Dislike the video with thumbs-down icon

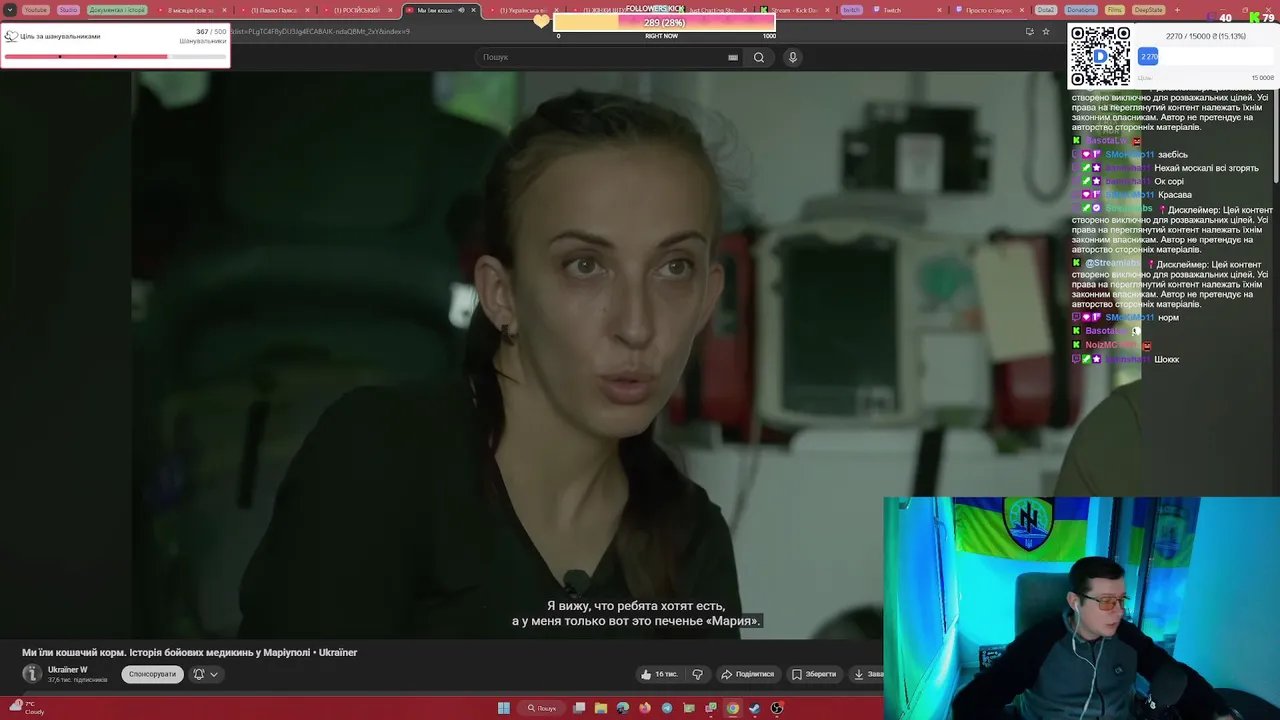point(698,674)
